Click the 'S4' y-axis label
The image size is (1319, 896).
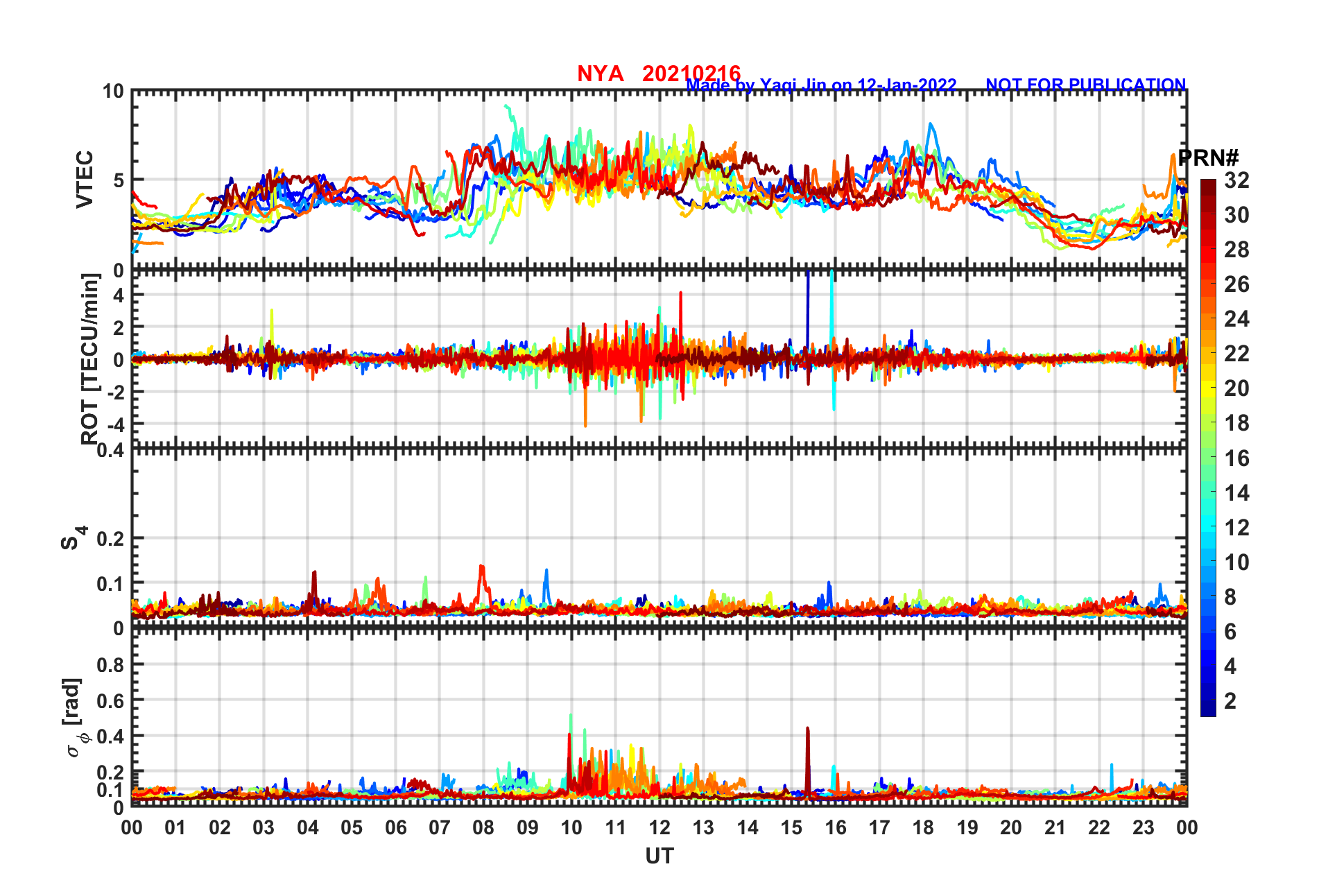74,537
